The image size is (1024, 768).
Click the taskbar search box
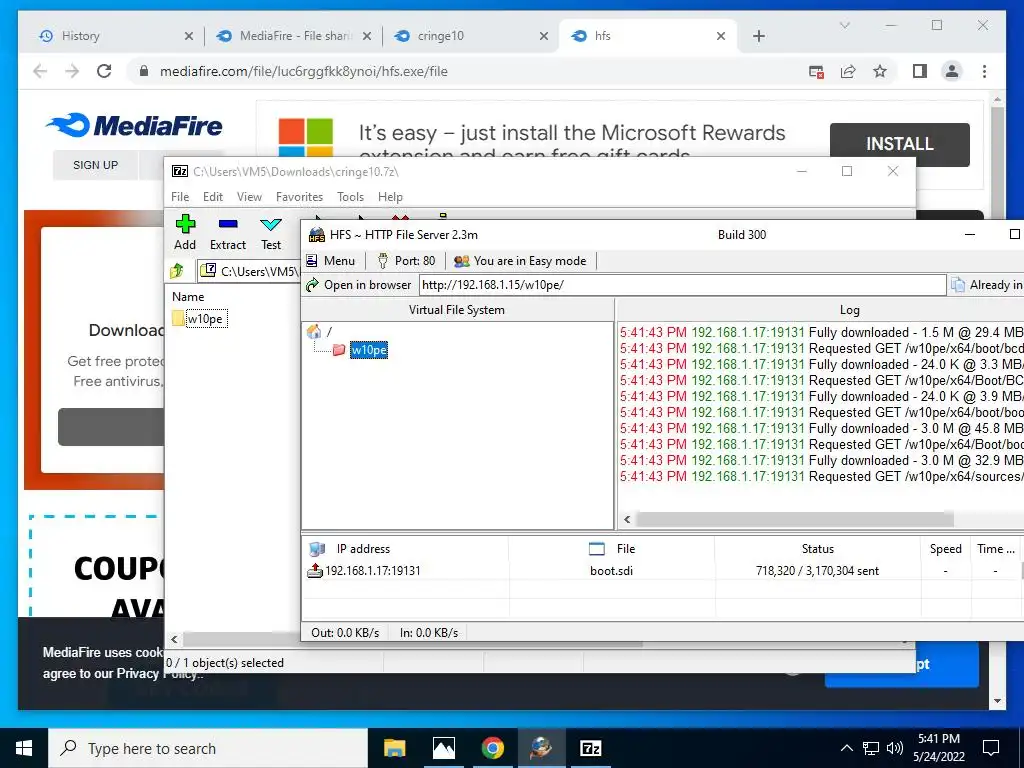208,748
